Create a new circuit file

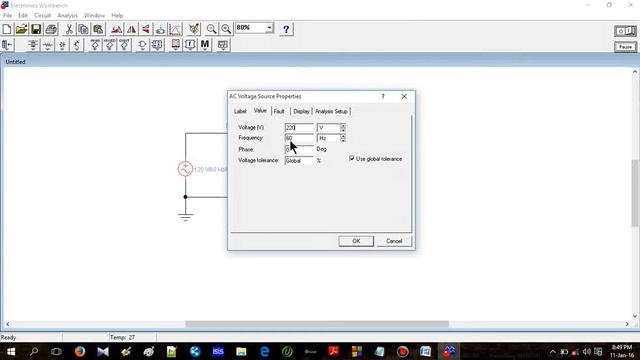point(7,29)
